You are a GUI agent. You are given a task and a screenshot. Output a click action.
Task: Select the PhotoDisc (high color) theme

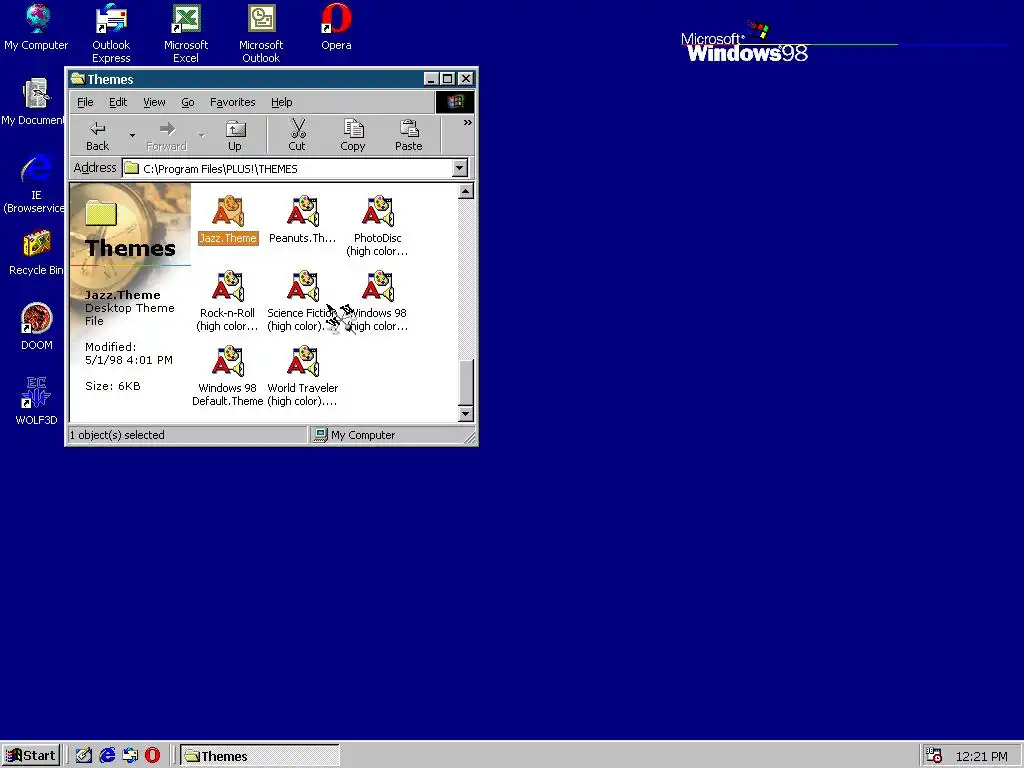pyautogui.click(x=377, y=226)
